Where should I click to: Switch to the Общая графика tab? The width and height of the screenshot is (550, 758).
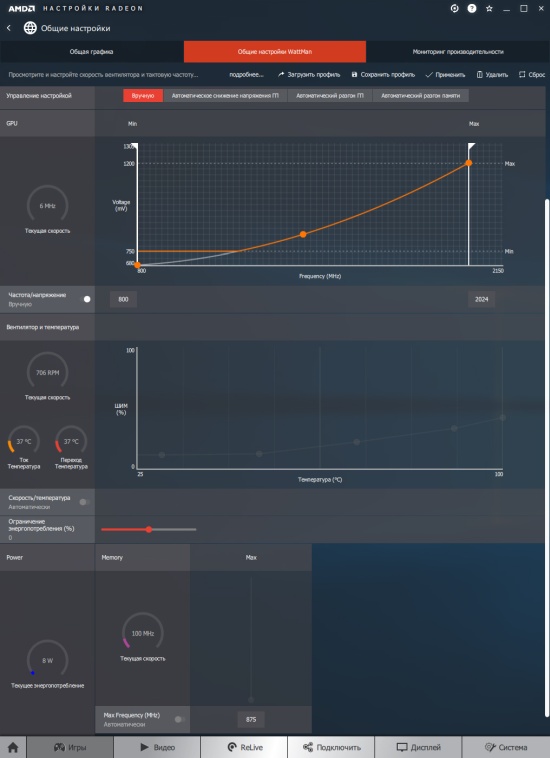click(x=92, y=52)
